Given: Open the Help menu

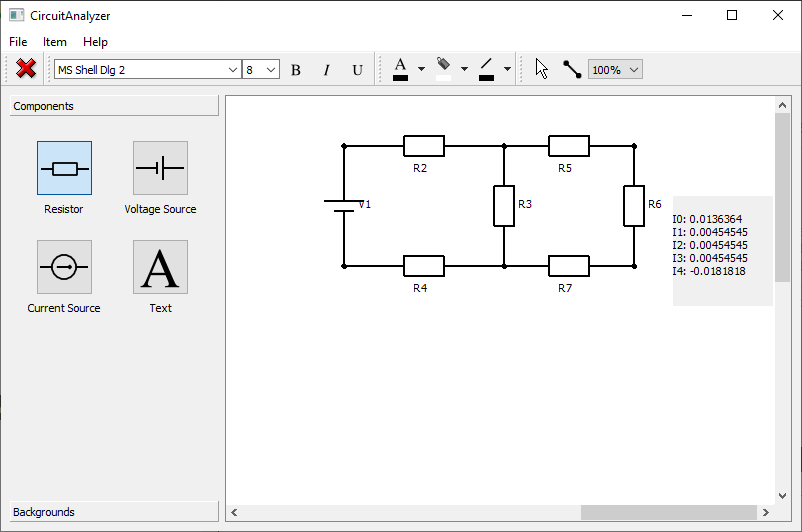Looking at the screenshot, I should (x=95, y=42).
